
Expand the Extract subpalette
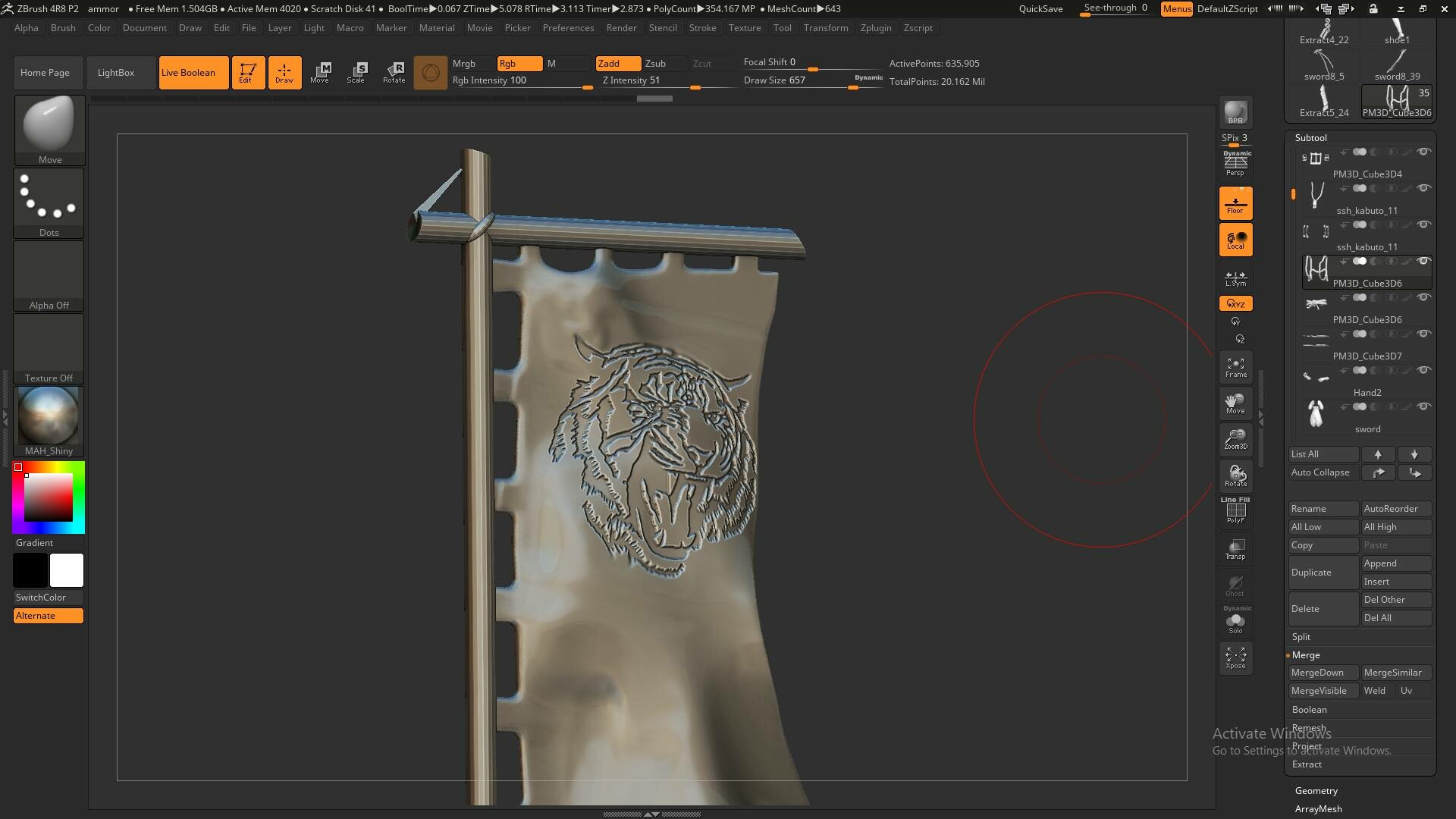pos(1307,764)
